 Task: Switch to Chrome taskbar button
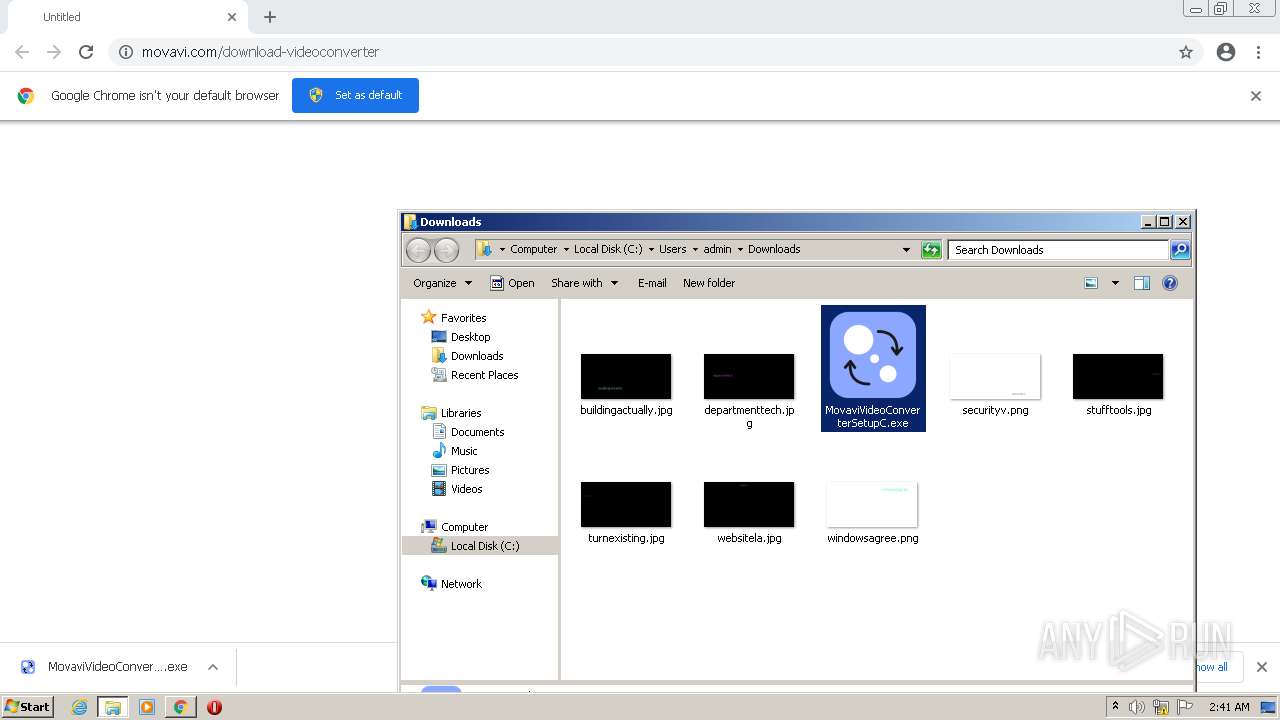click(x=181, y=707)
